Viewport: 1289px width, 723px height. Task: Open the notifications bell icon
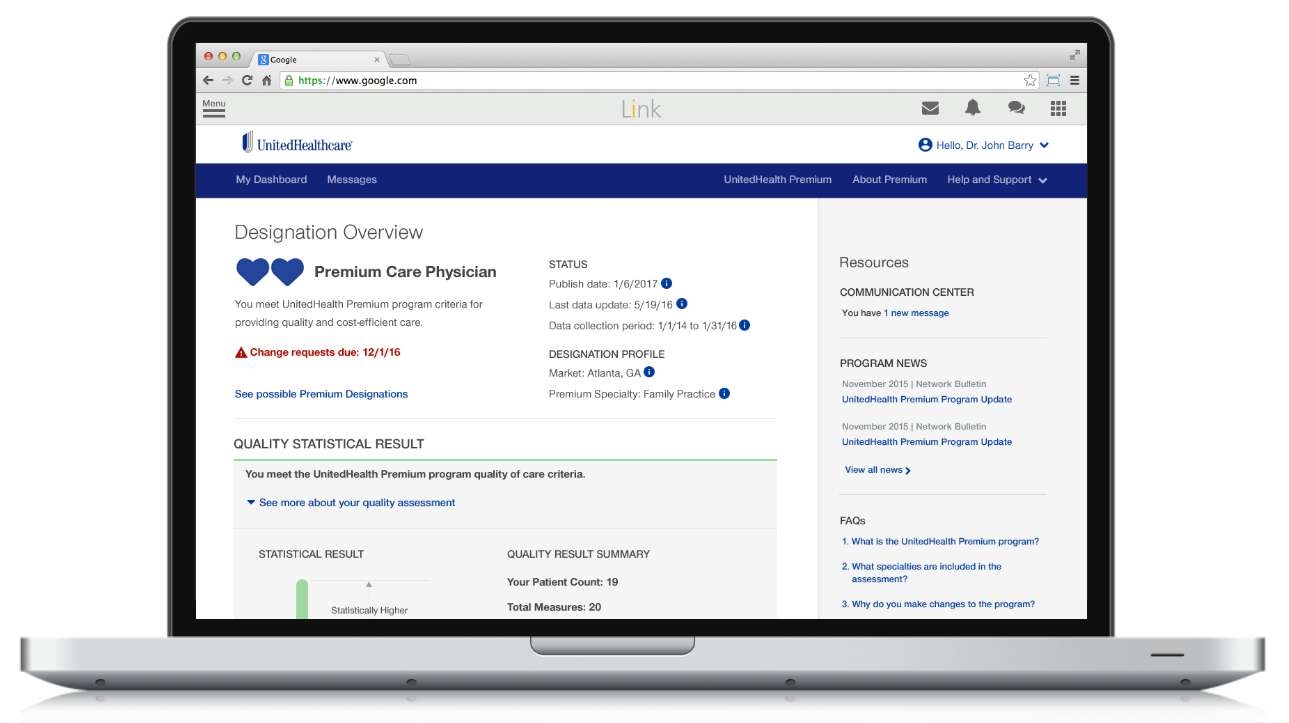(x=972, y=108)
